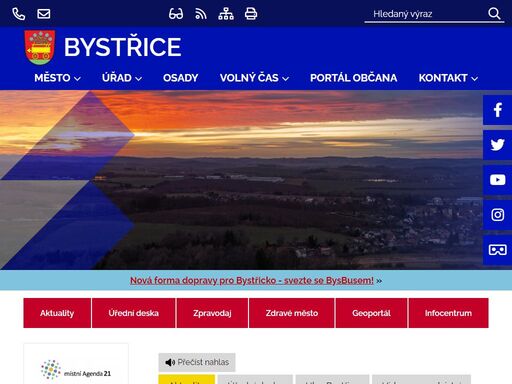The height and width of the screenshot is (384, 512).
Task: Click the phone contact icon
Action: click(19, 14)
